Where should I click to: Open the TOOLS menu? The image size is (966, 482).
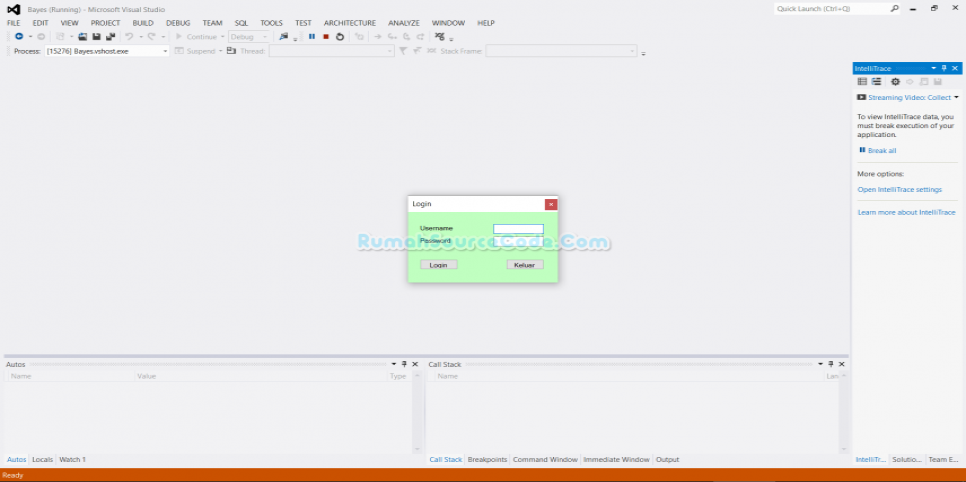(x=271, y=23)
